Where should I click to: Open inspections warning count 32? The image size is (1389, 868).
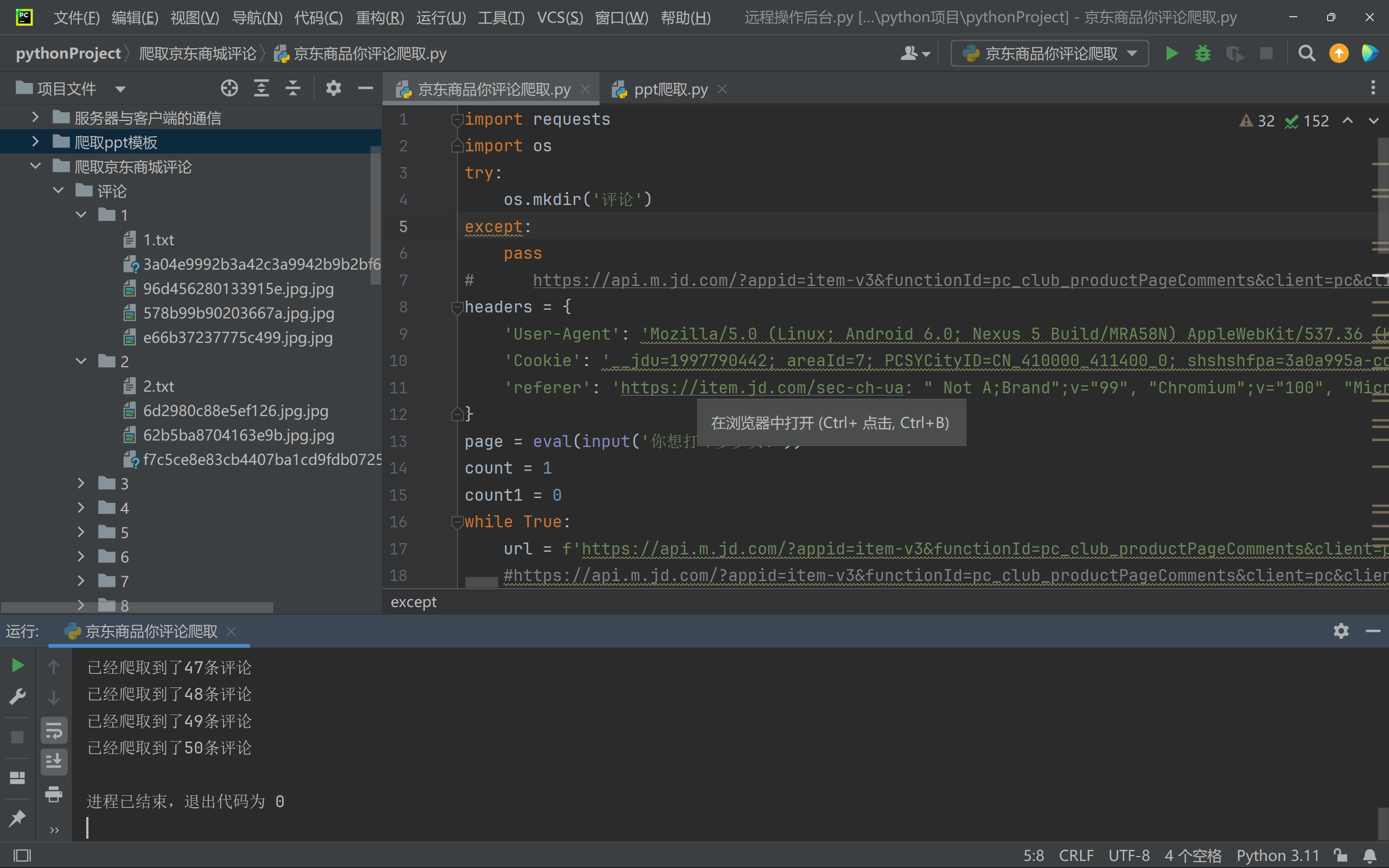(1257, 120)
